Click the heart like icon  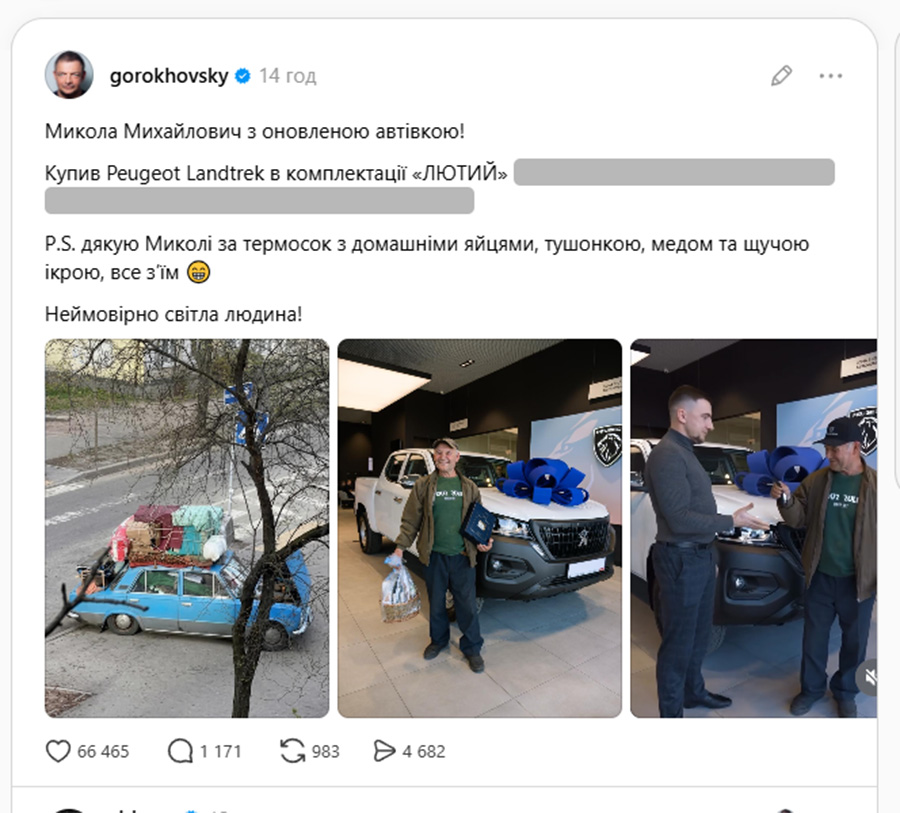57,751
